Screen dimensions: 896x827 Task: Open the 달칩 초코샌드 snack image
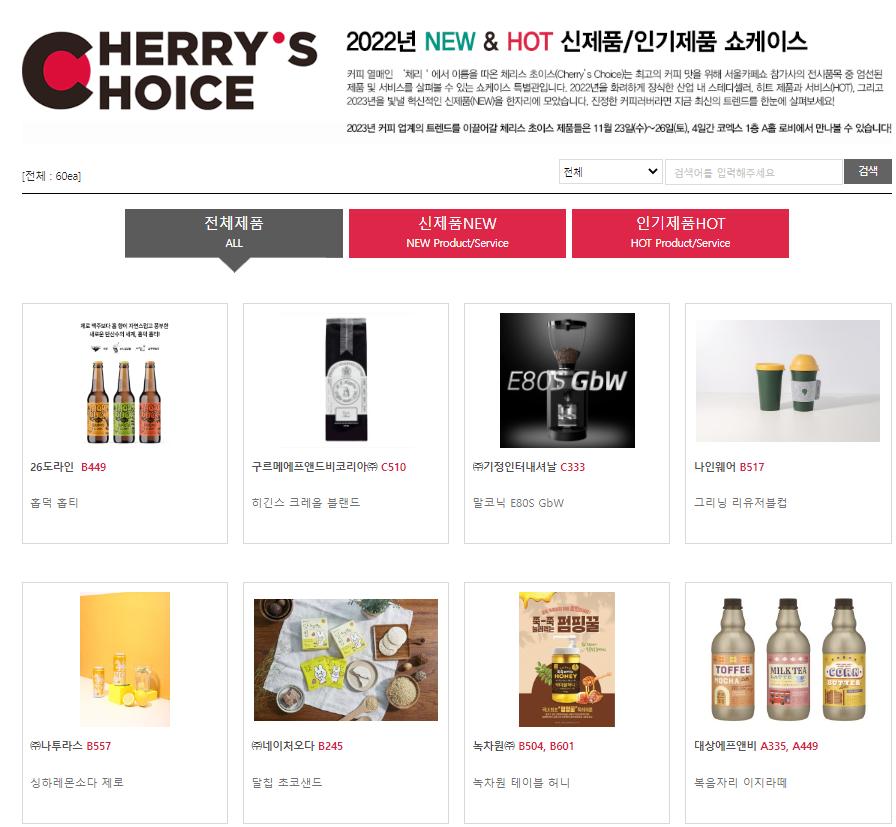[x=346, y=660]
